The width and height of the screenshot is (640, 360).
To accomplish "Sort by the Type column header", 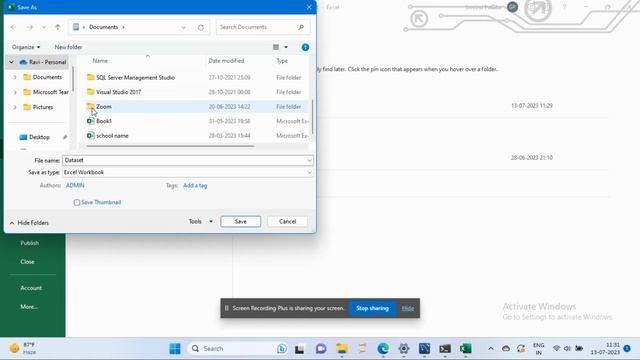I will click(282, 61).
